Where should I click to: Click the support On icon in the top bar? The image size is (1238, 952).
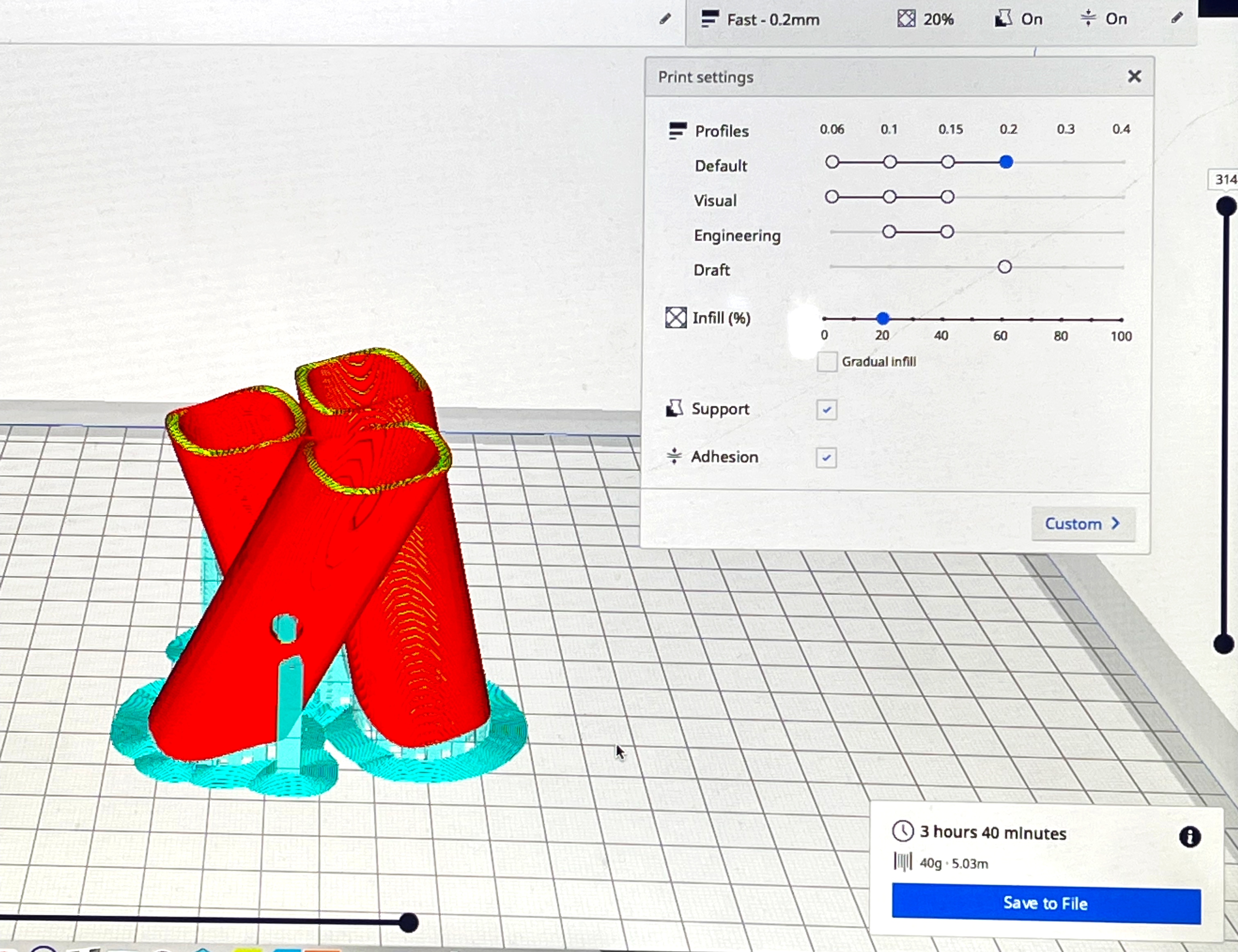coord(1003,19)
